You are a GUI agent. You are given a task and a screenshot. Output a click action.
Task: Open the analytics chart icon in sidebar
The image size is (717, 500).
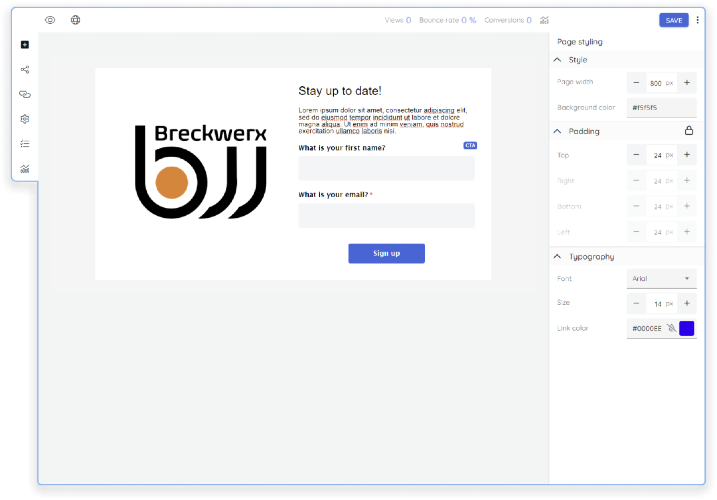tap(25, 169)
